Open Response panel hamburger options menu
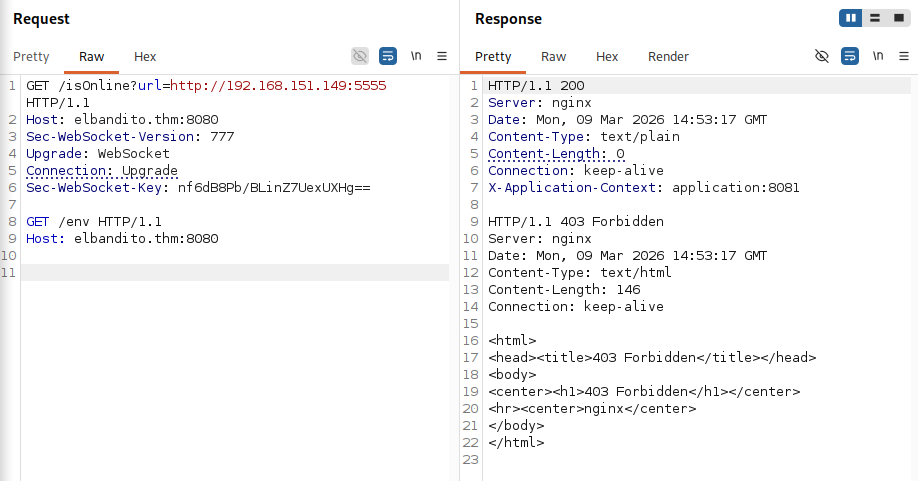This screenshot has width=918, height=481. point(904,56)
